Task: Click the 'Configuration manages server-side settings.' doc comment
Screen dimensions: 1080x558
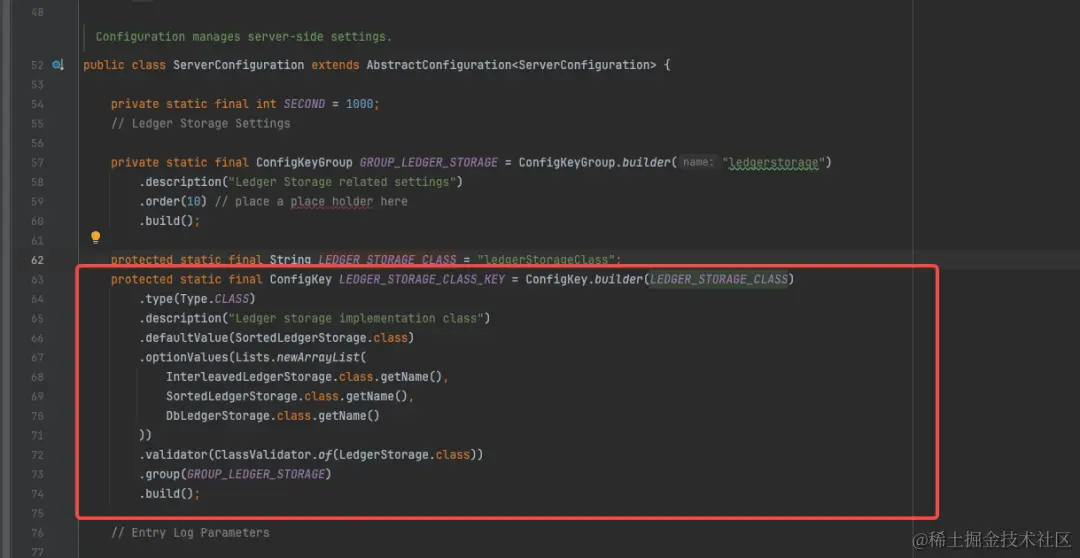Action: 244,37
